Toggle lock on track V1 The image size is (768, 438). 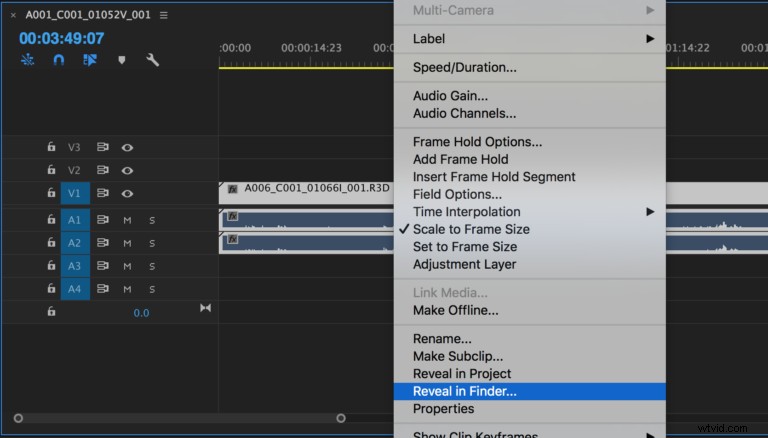pyautogui.click(x=51, y=193)
